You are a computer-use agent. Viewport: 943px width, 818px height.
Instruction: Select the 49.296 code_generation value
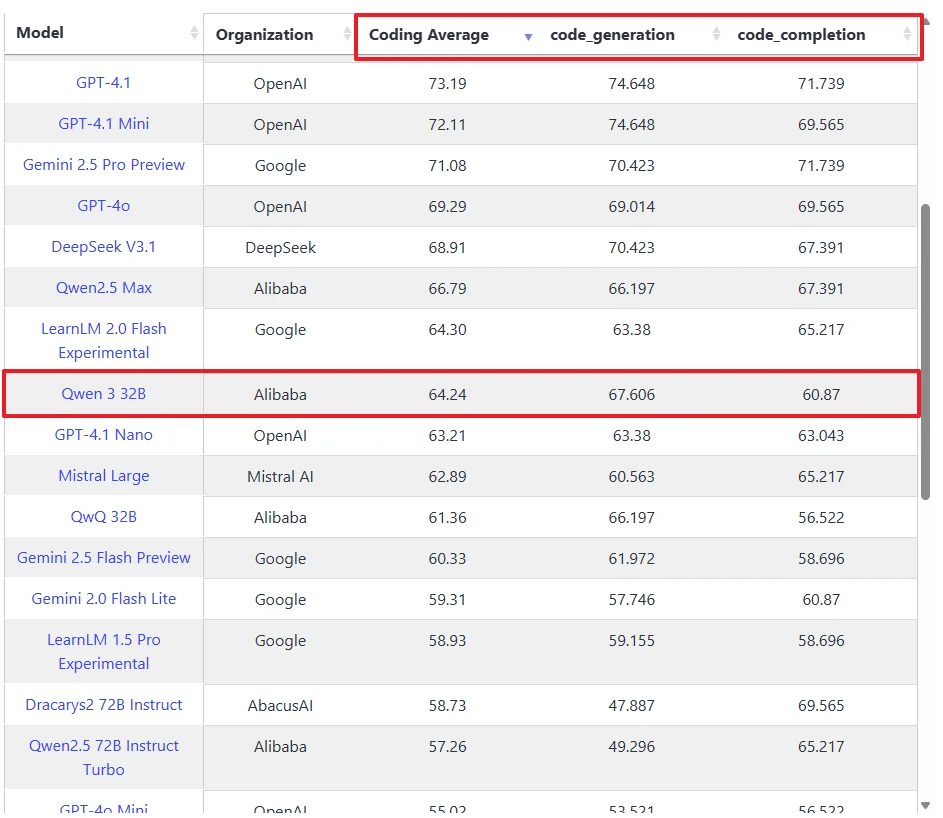click(631, 746)
